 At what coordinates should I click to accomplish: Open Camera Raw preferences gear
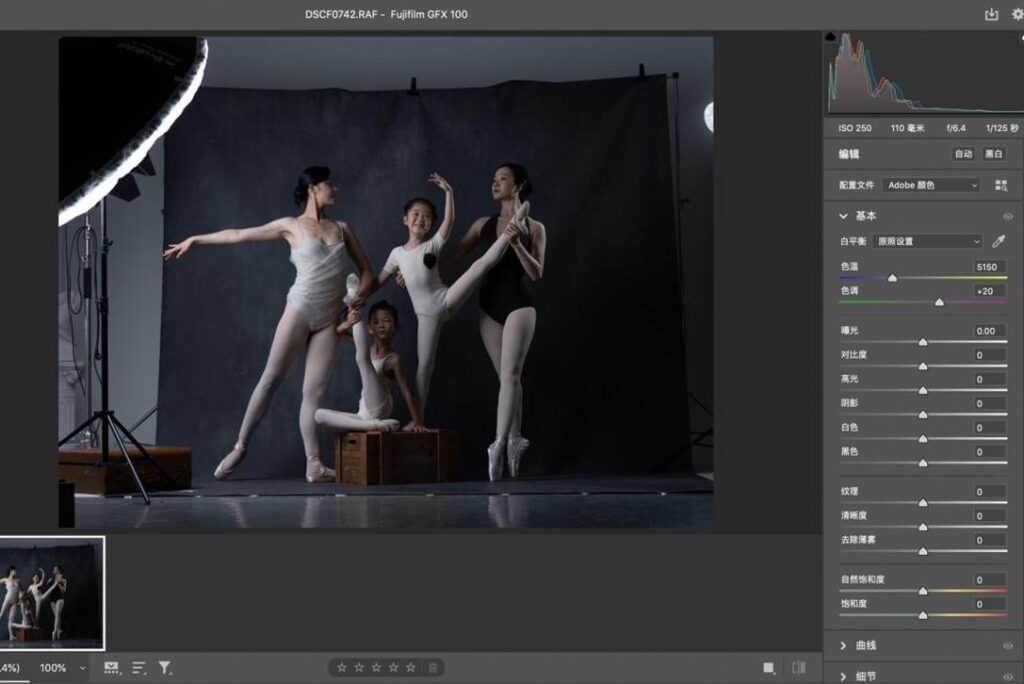coord(1017,14)
